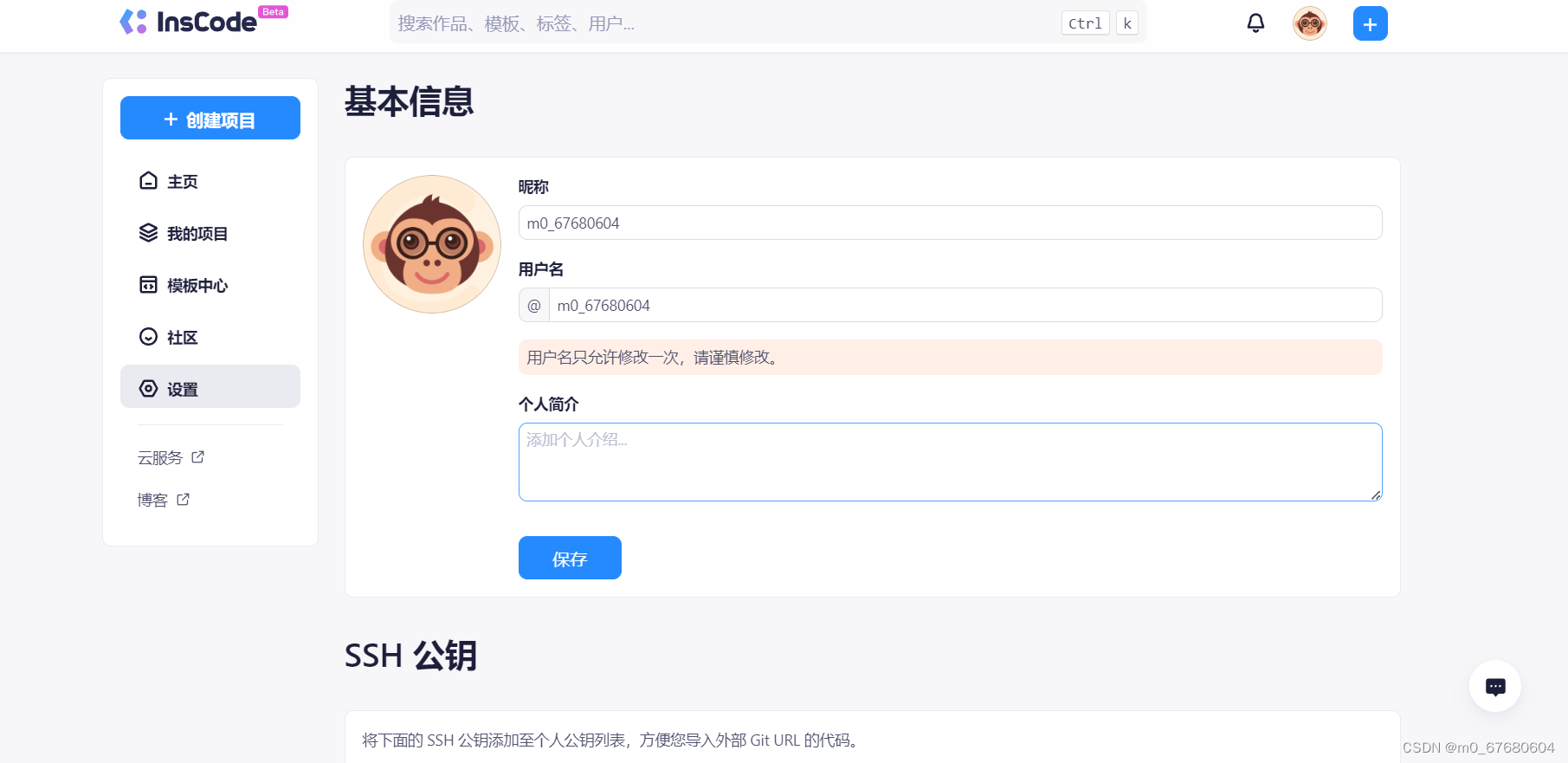Screen dimensions: 1568x763
Task: Click the template icon beside 模板中心
Action: point(149,284)
